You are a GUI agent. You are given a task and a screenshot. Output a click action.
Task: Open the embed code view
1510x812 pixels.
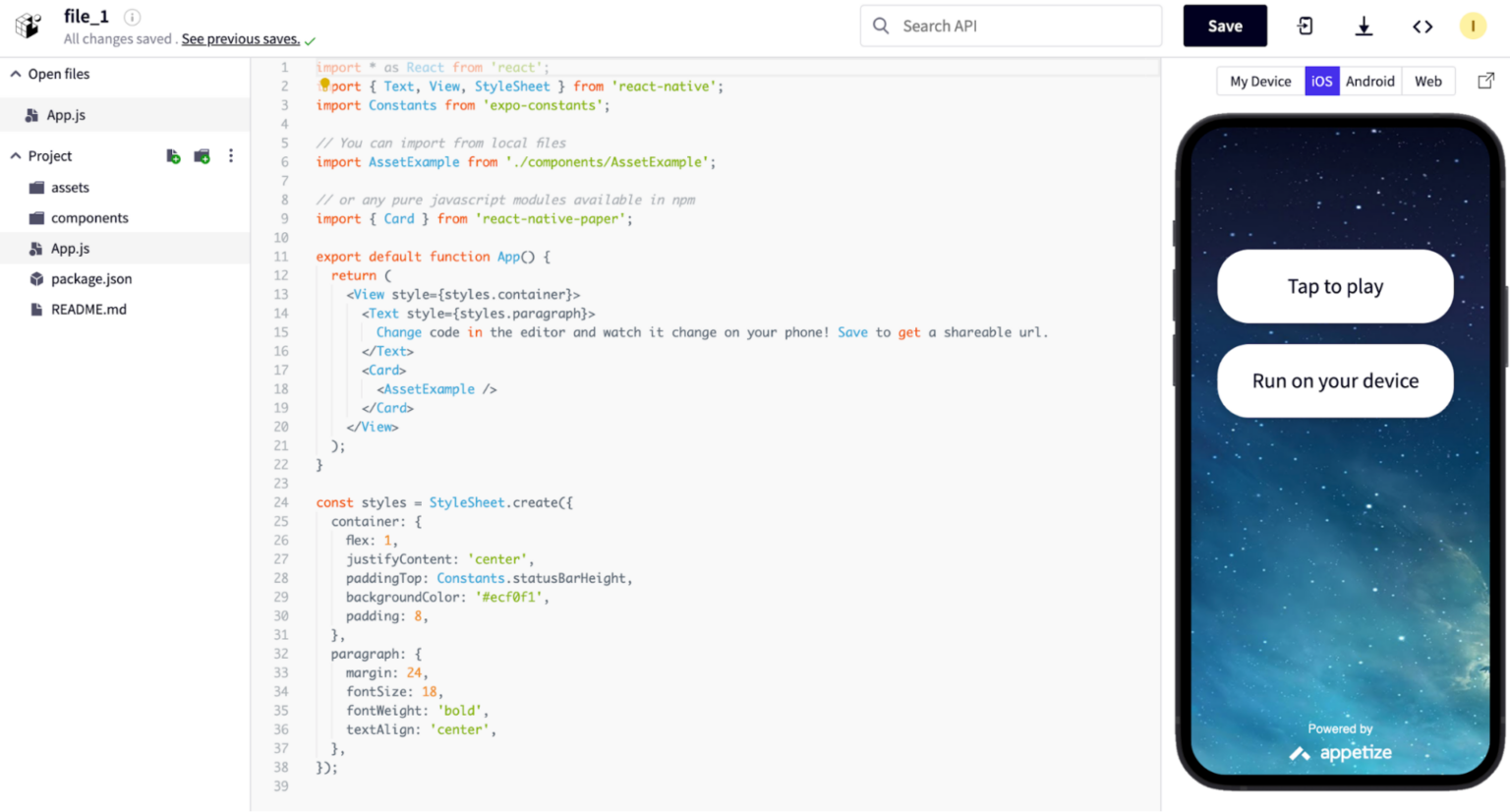1423,27
